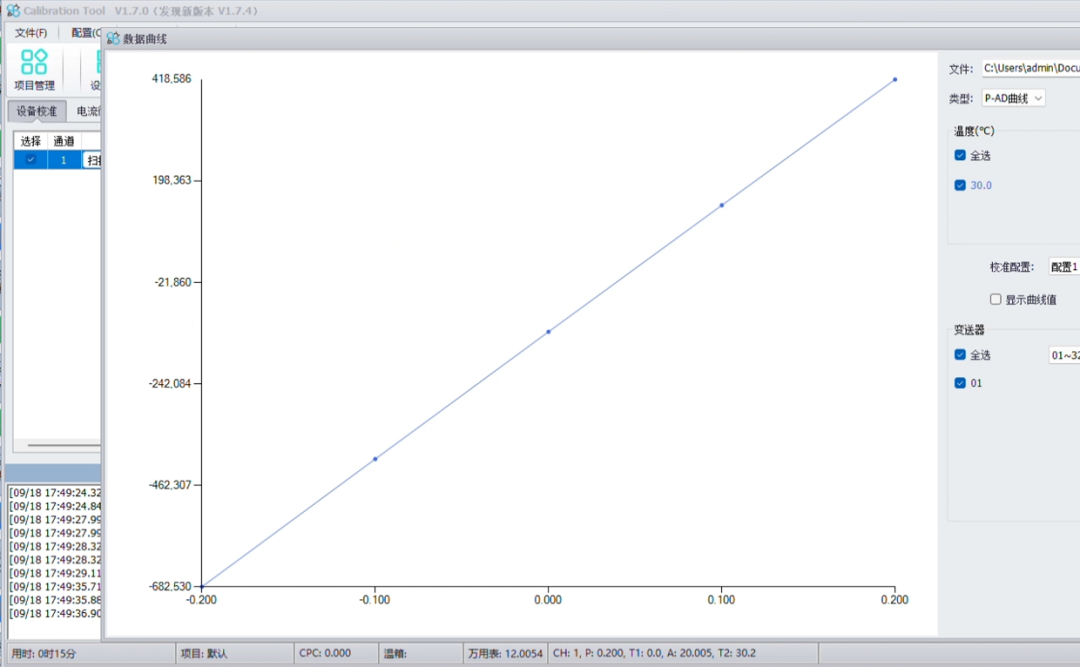The width and height of the screenshot is (1080, 667).
Task: Switch to the 设备校准 tab
Action: pyautogui.click(x=37, y=111)
